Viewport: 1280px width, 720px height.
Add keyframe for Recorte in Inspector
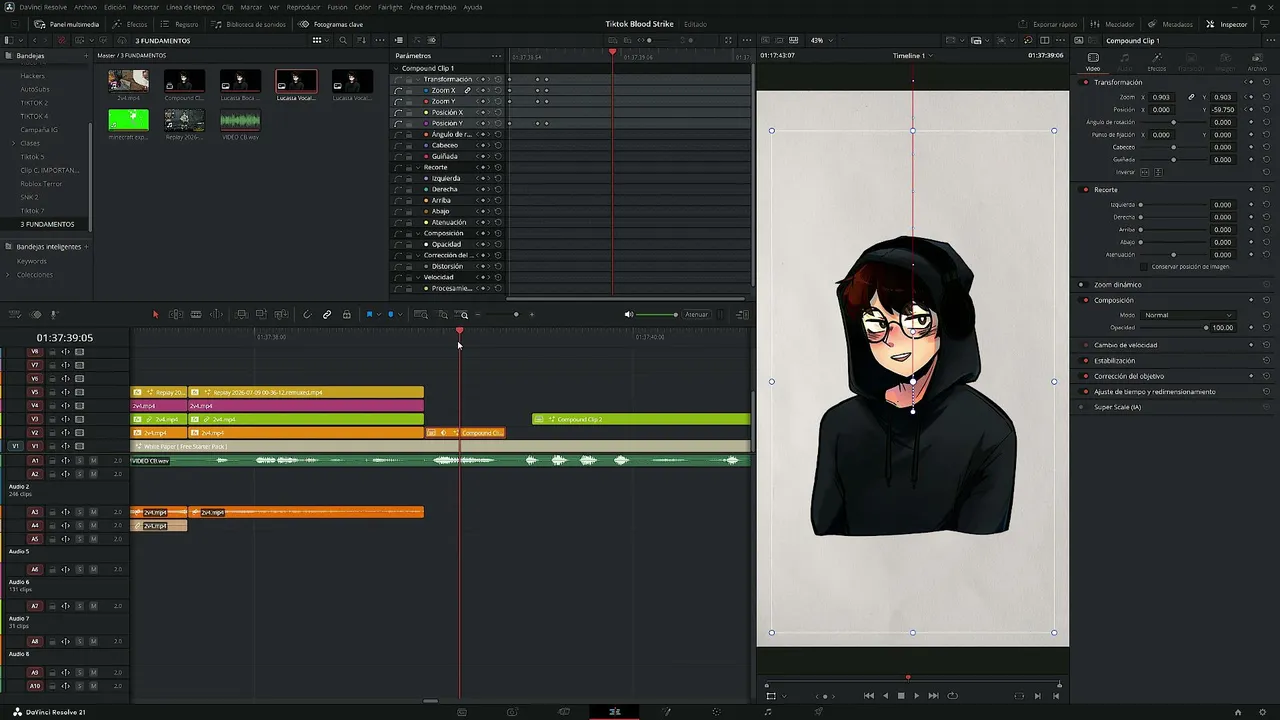coord(1251,190)
